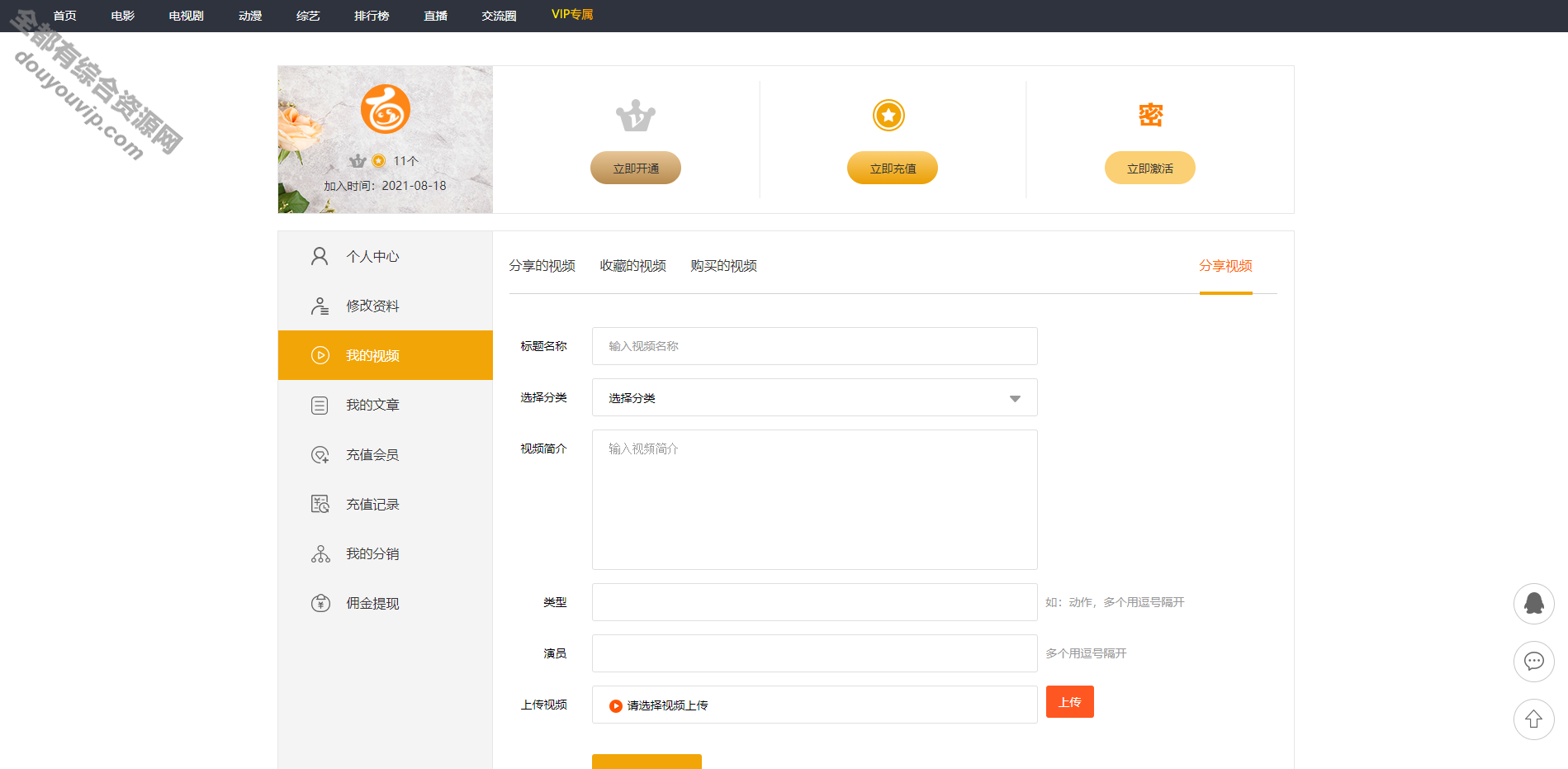
Task: Focus the 视频简介 description textarea
Action: pos(814,500)
